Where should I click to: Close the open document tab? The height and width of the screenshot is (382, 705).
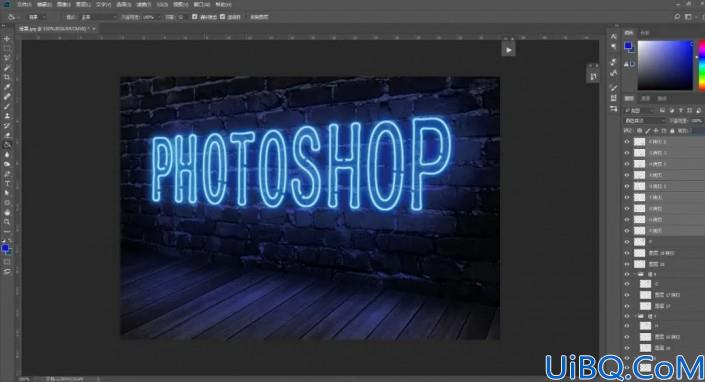click(94, 28)
